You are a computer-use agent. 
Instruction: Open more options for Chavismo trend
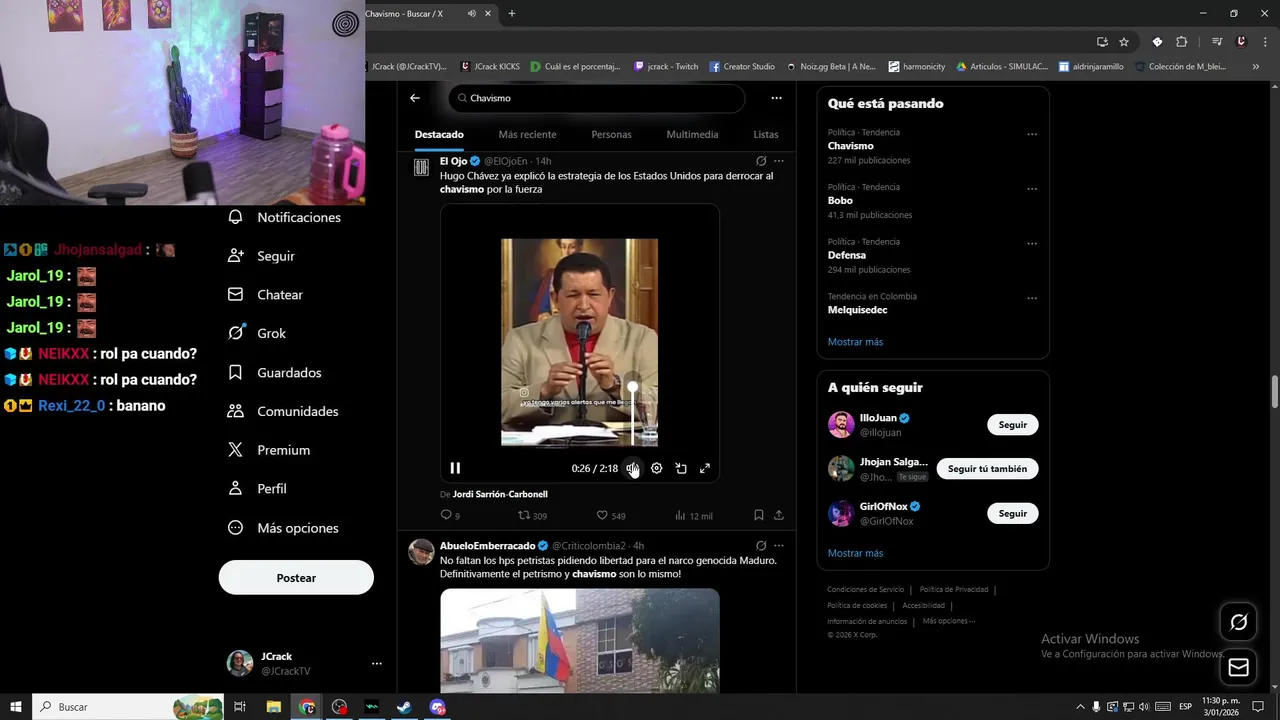coord(1032,134)
